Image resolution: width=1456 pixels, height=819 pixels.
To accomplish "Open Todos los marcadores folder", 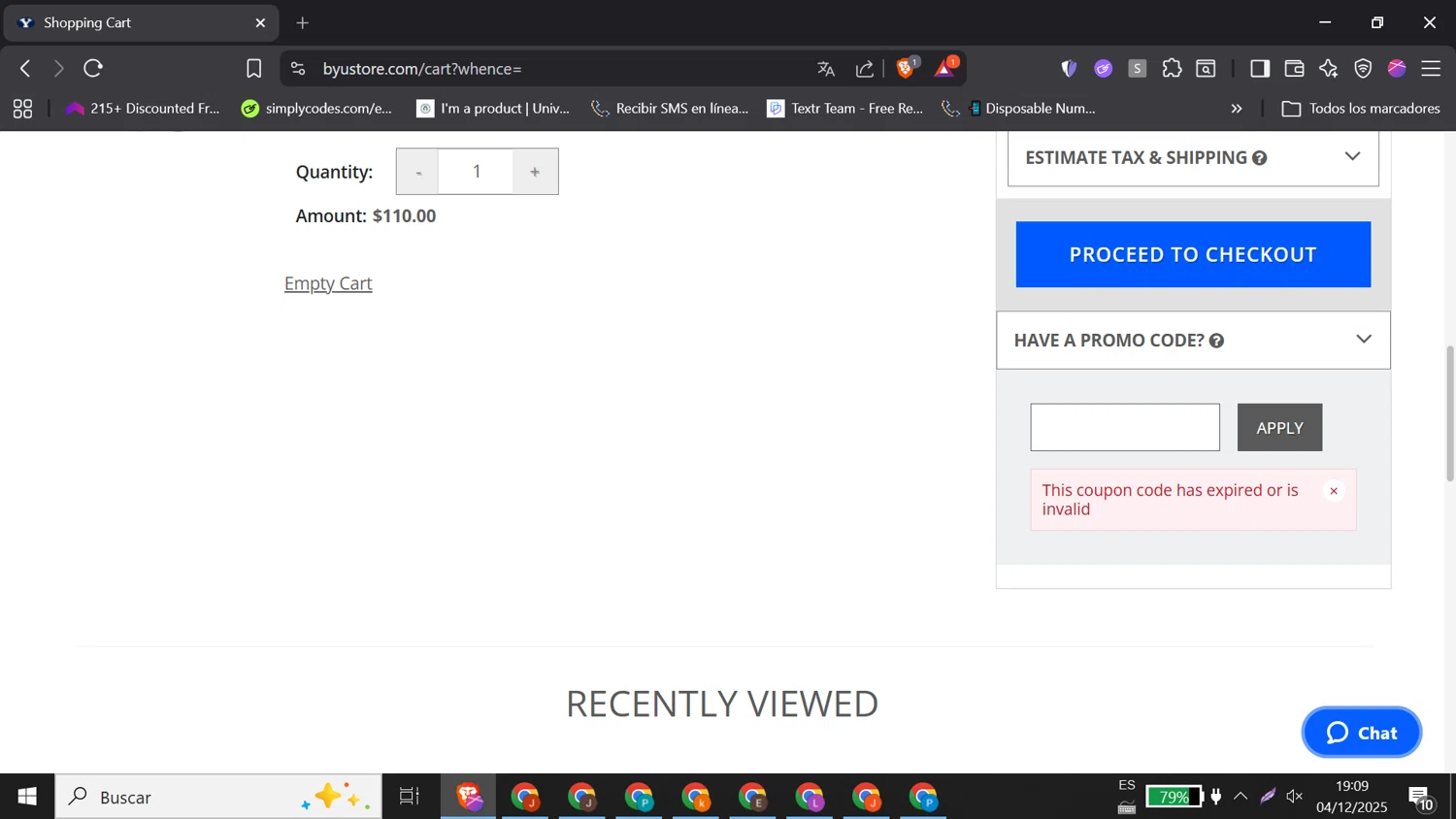I will (x=1361, y=109).
